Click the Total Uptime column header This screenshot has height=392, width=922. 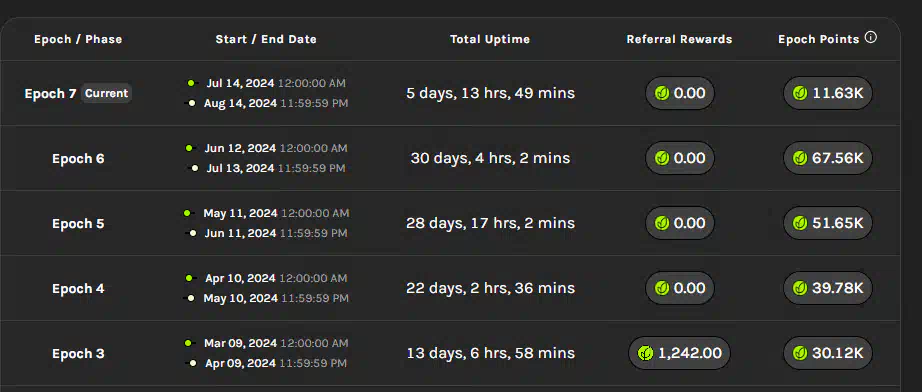(490, 39)
